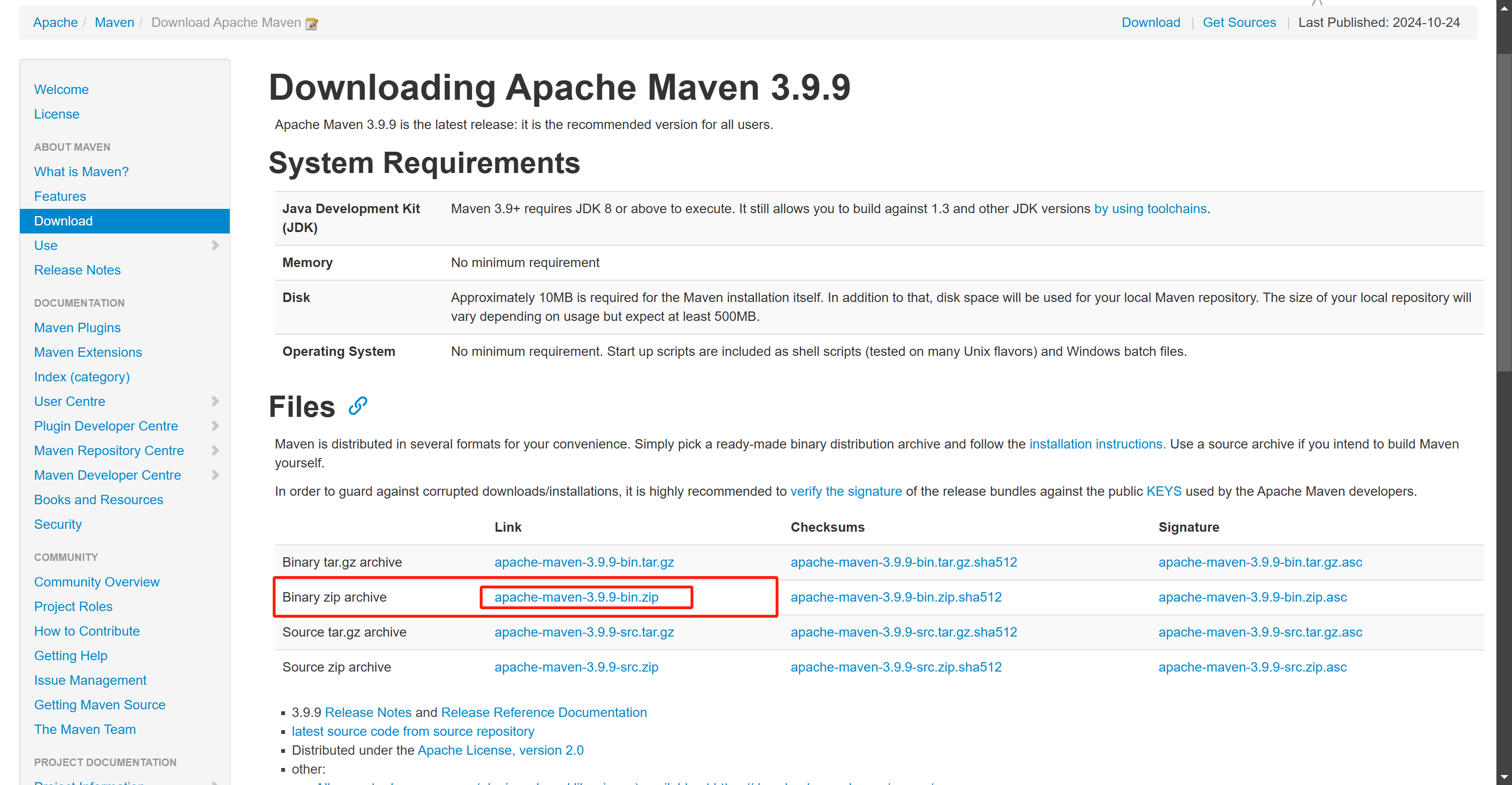Expand the Plugin Developer Centre chevron
The height and width of the screenshot is (785, 1512).
click(x=215, y=426)
